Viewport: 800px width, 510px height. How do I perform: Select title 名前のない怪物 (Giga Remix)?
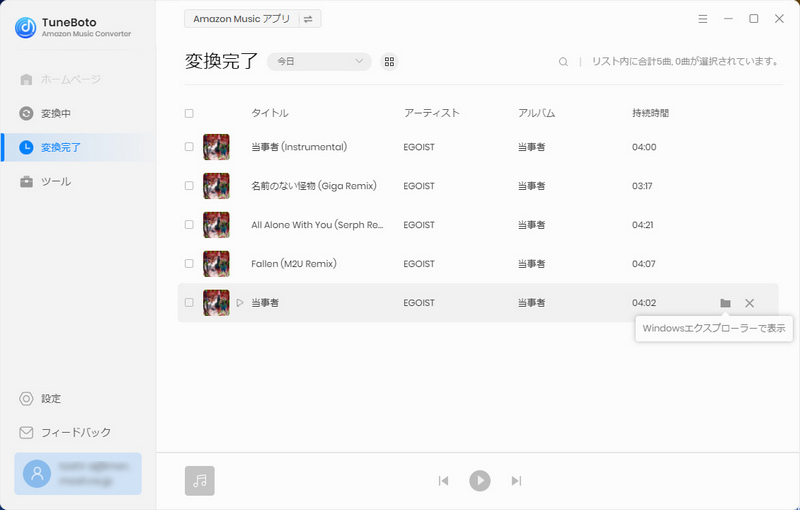[314, 186]
